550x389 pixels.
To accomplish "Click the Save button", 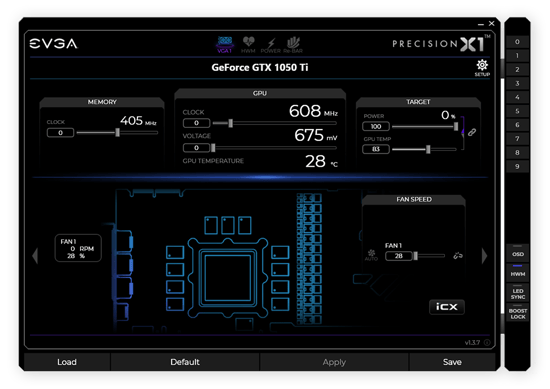I will [x=452, y=362].
